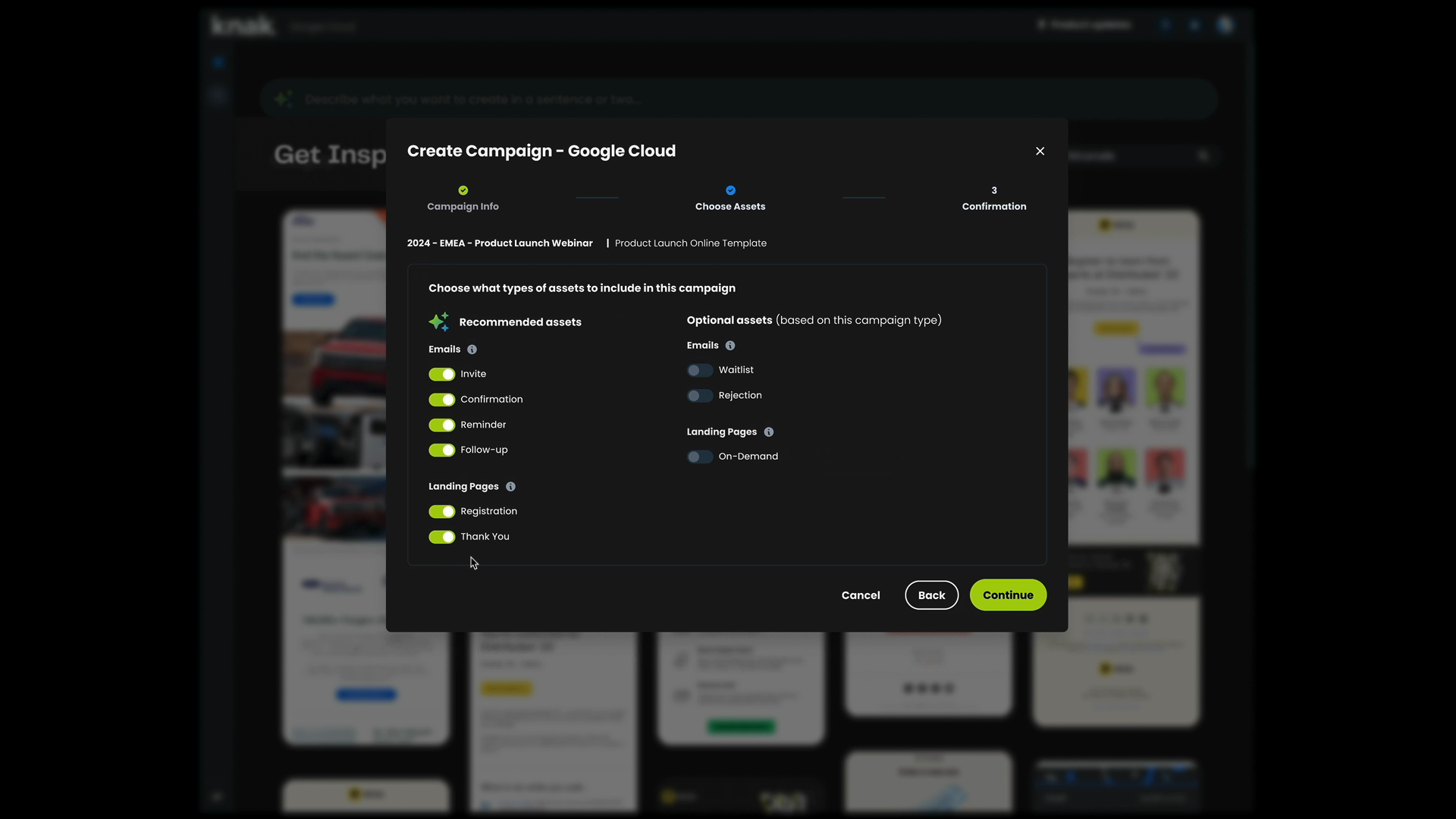Turn on the Rejection email toggle
The height and width of the screenshot is (819, 1456).
(x=700, y=396)
